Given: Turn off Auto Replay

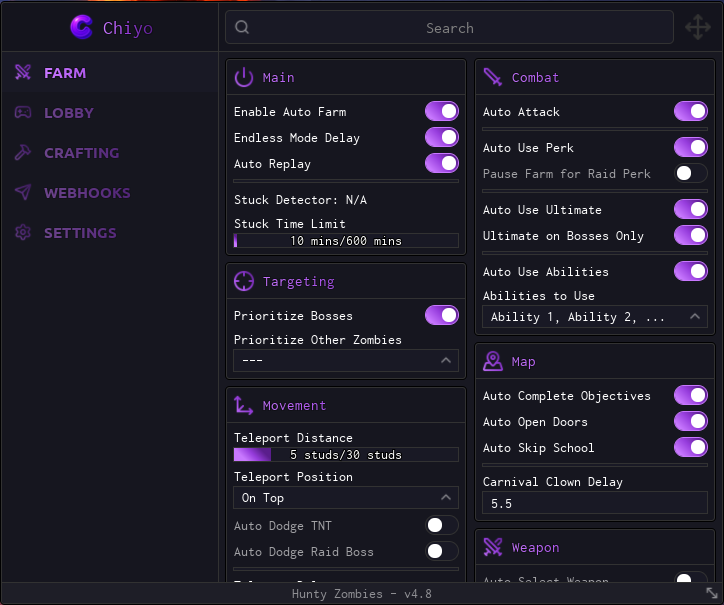Looking at the screenshot, I should click(442, 163).
